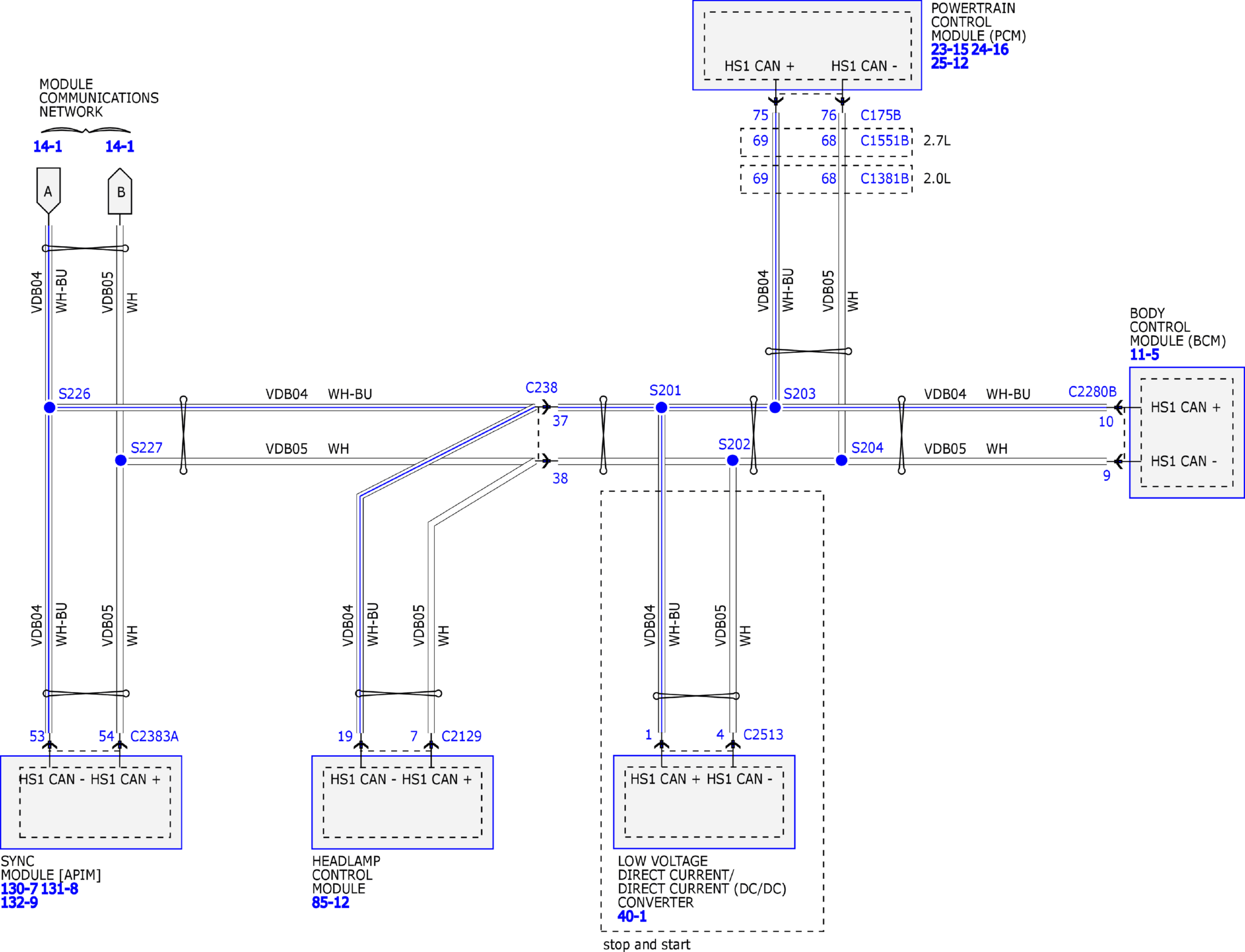Follow PCM page reference 24-16
The width and height of the screenshot is (1245, 952).
point(990,50)
